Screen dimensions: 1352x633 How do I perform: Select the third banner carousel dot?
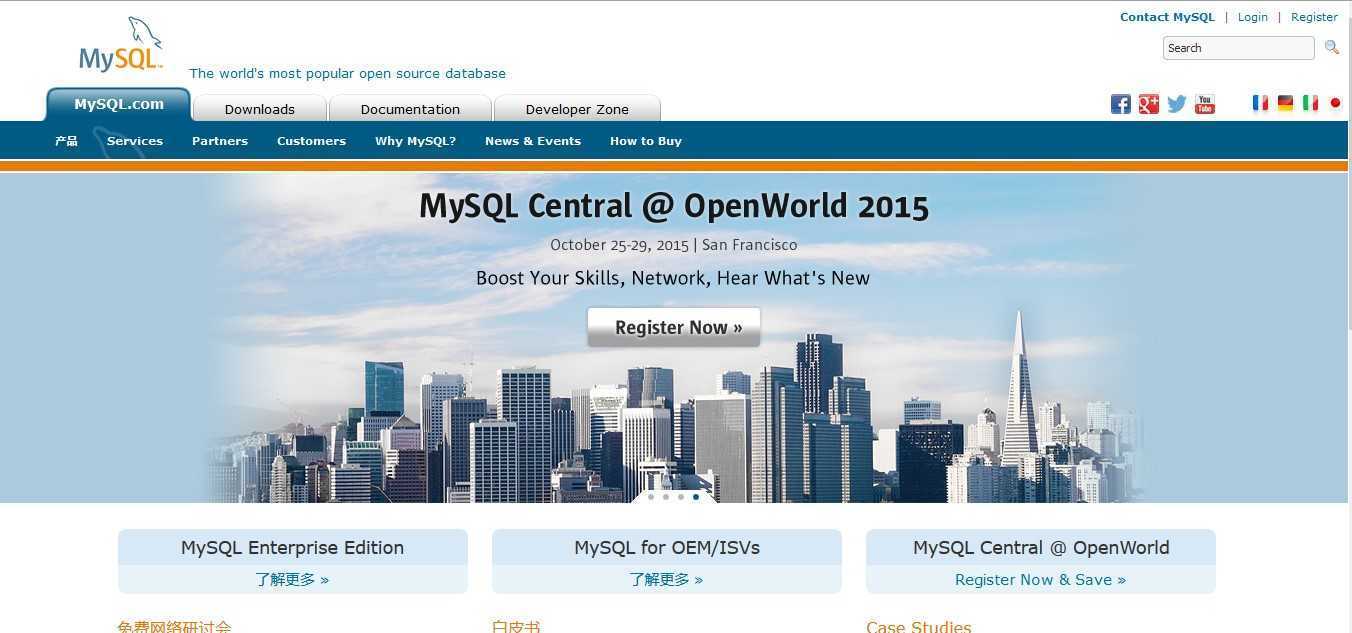point(681,497)
